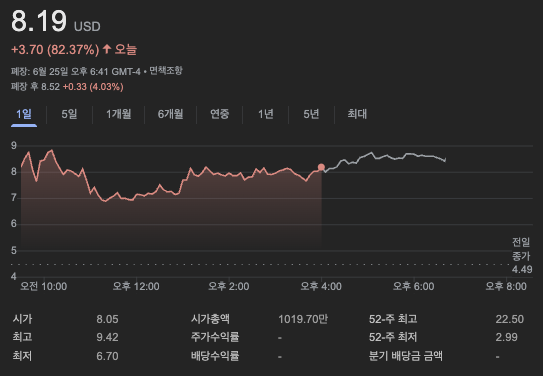
Task: Click the 8.19 current price
Action: (39, 21)
